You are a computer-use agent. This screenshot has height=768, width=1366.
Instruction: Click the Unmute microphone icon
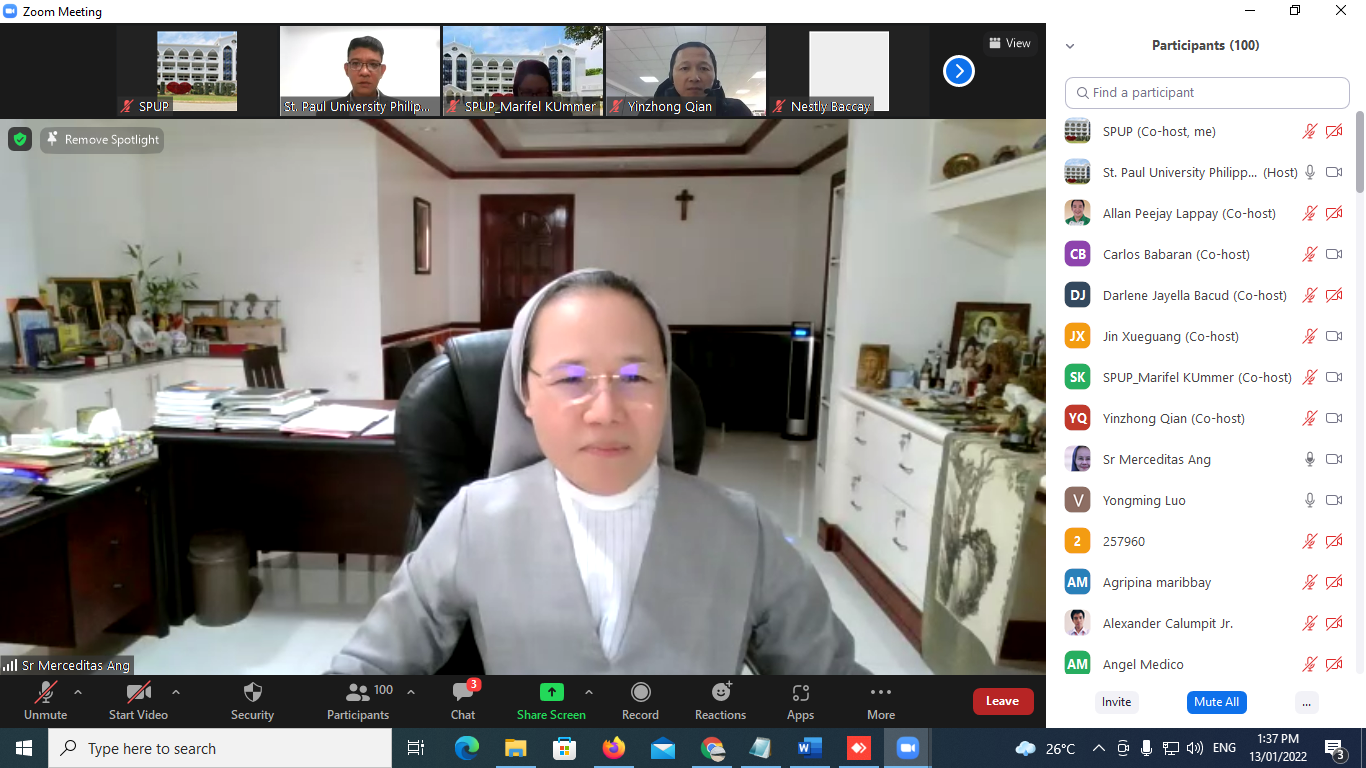pyautogui.click(x=45, y=692)
